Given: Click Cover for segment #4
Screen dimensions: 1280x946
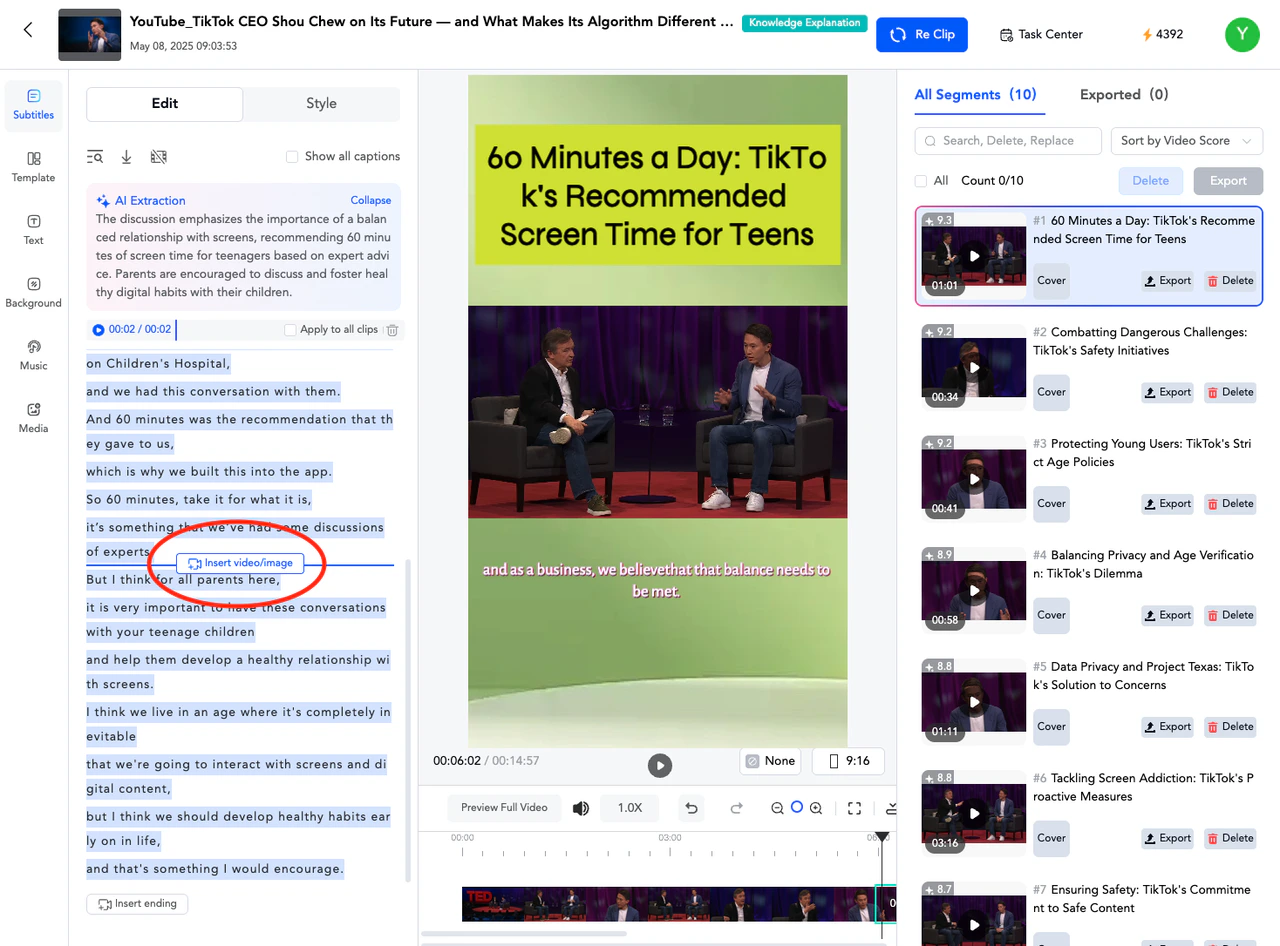Looking at the screenshot, I should (x=1051, y=615).
